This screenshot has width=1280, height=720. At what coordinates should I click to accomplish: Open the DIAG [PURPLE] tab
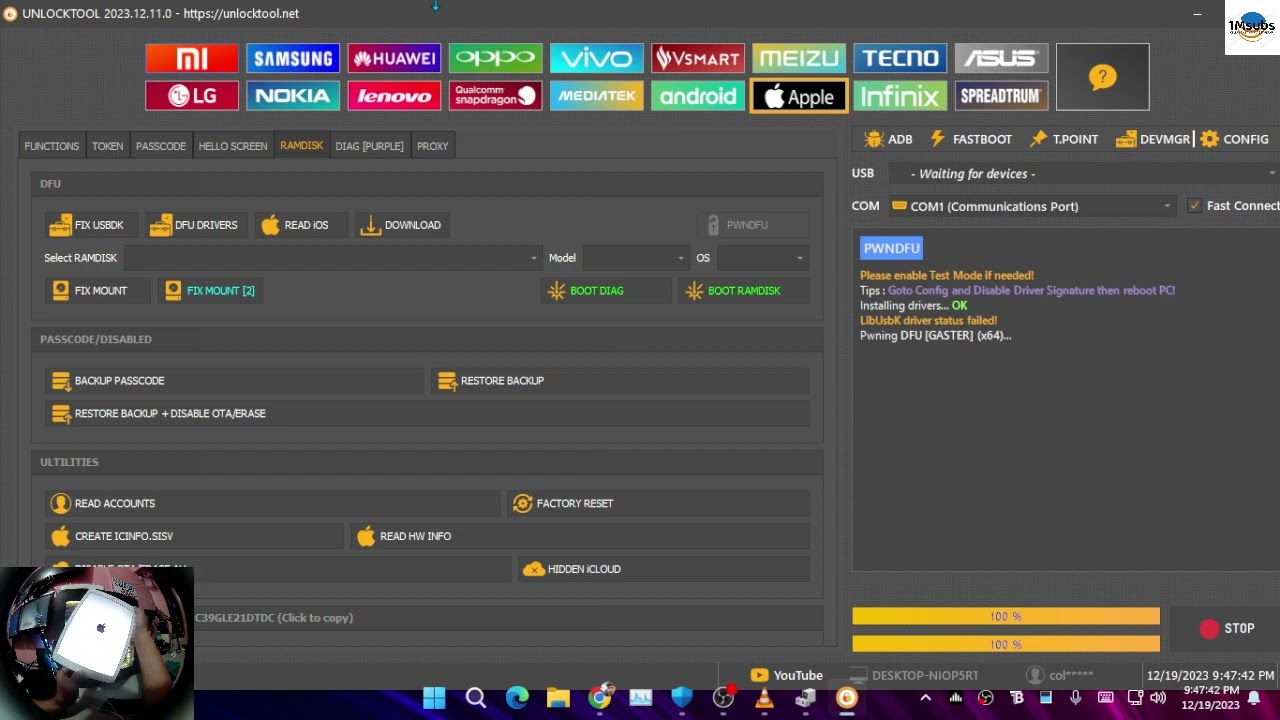coord(370,146)
